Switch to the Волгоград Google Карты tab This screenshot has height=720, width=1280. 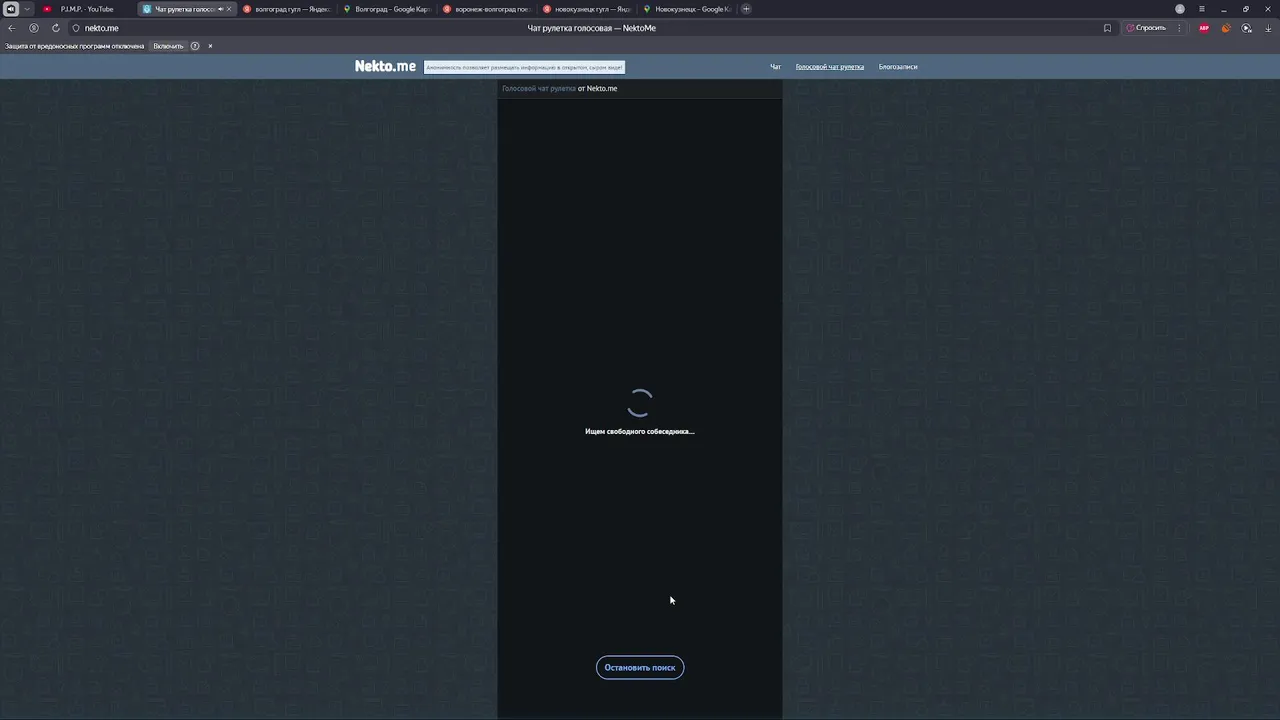pyautogui.click(x=387, y=9)
